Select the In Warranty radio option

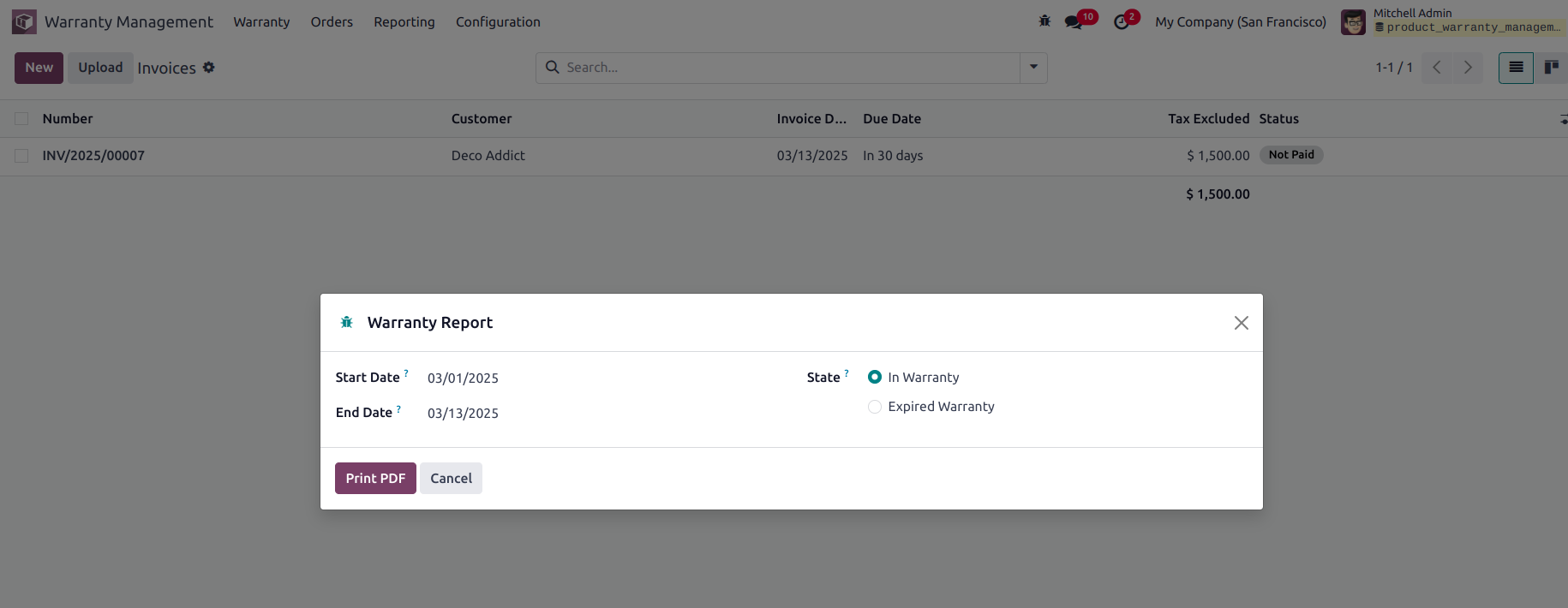(875, 378)
